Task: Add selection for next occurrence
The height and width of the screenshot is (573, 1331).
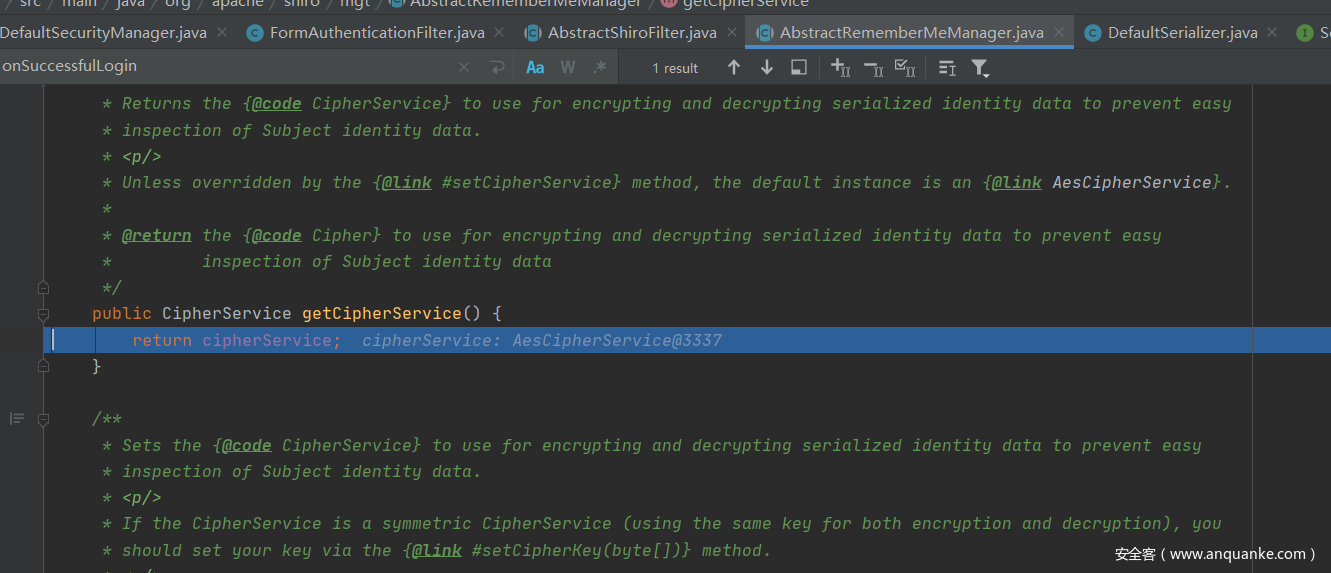Action: coord(840,67)
